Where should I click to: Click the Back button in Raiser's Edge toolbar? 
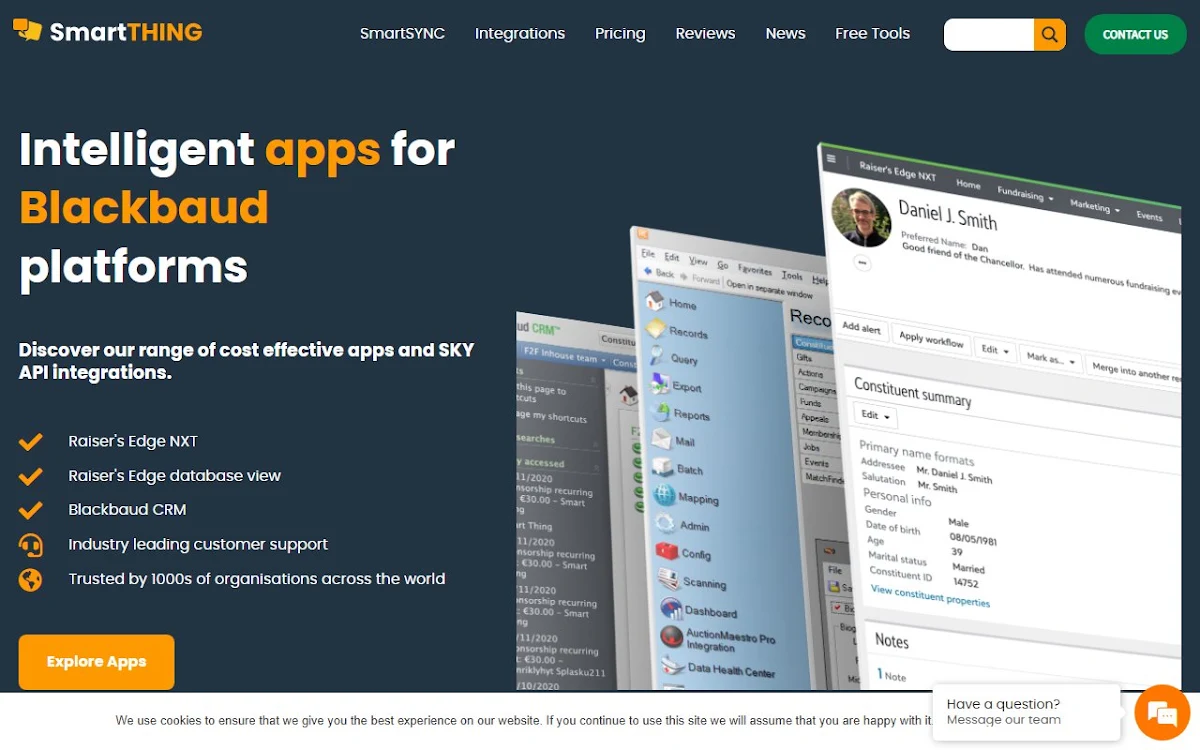(659, 272)
